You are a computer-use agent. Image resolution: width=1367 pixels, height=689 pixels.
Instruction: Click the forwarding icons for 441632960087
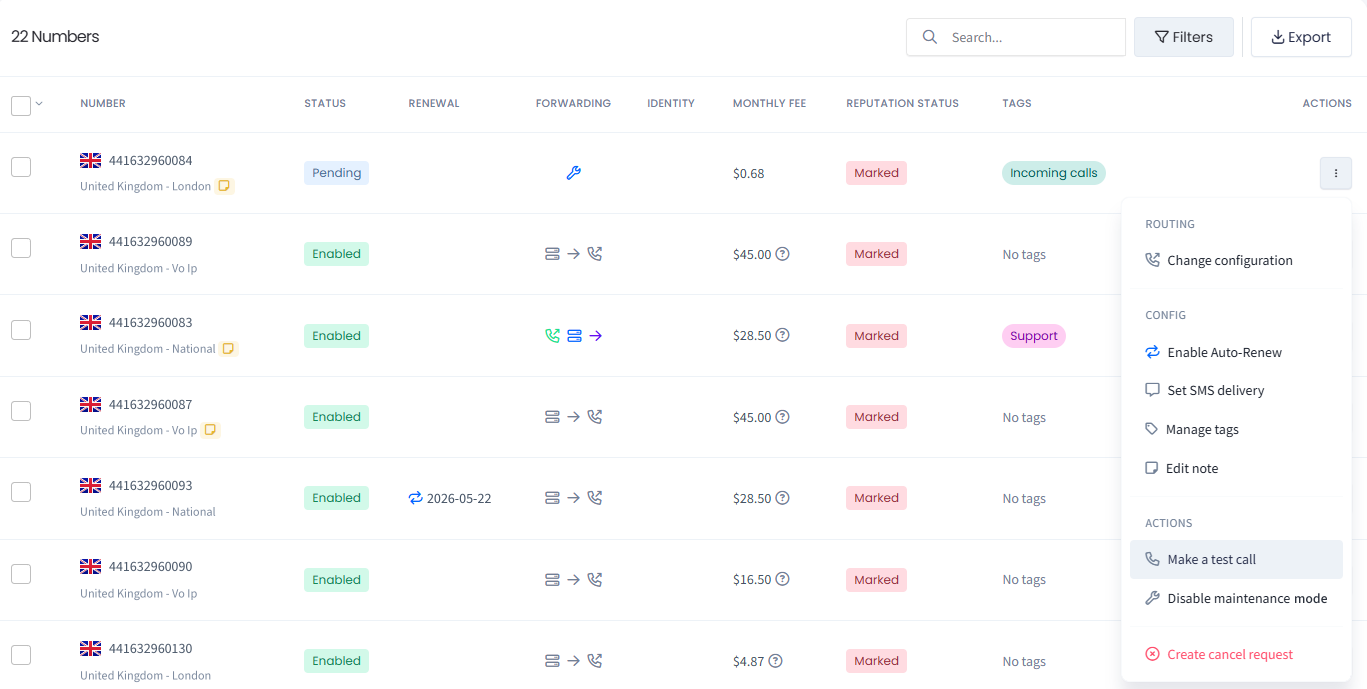point(573,417)
